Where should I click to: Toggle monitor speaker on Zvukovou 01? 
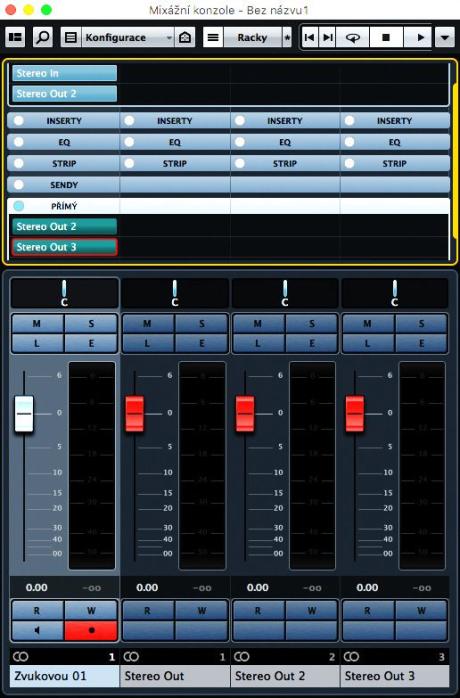tap(37, 630)
